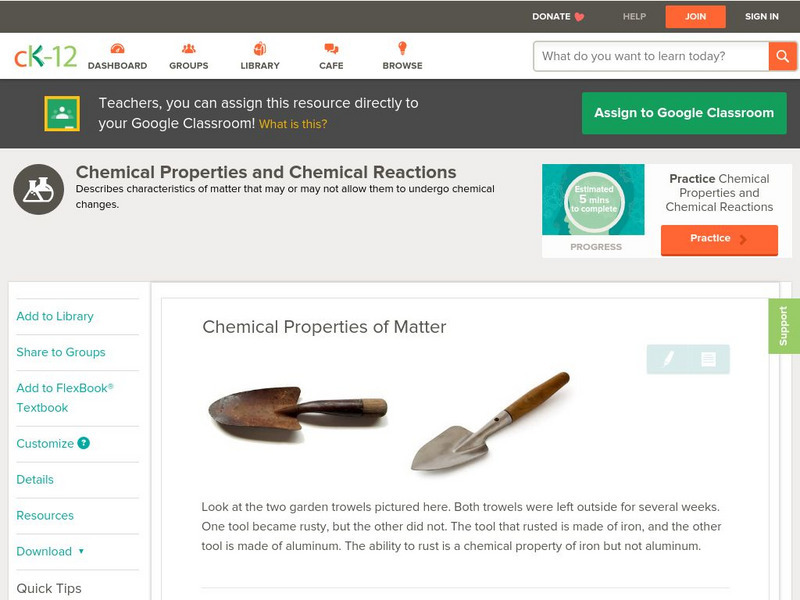Image resolution: width=800 pixels, height=600 pixels.
Task: Click the PROGRESS label
Action: [x=596, y=247]
